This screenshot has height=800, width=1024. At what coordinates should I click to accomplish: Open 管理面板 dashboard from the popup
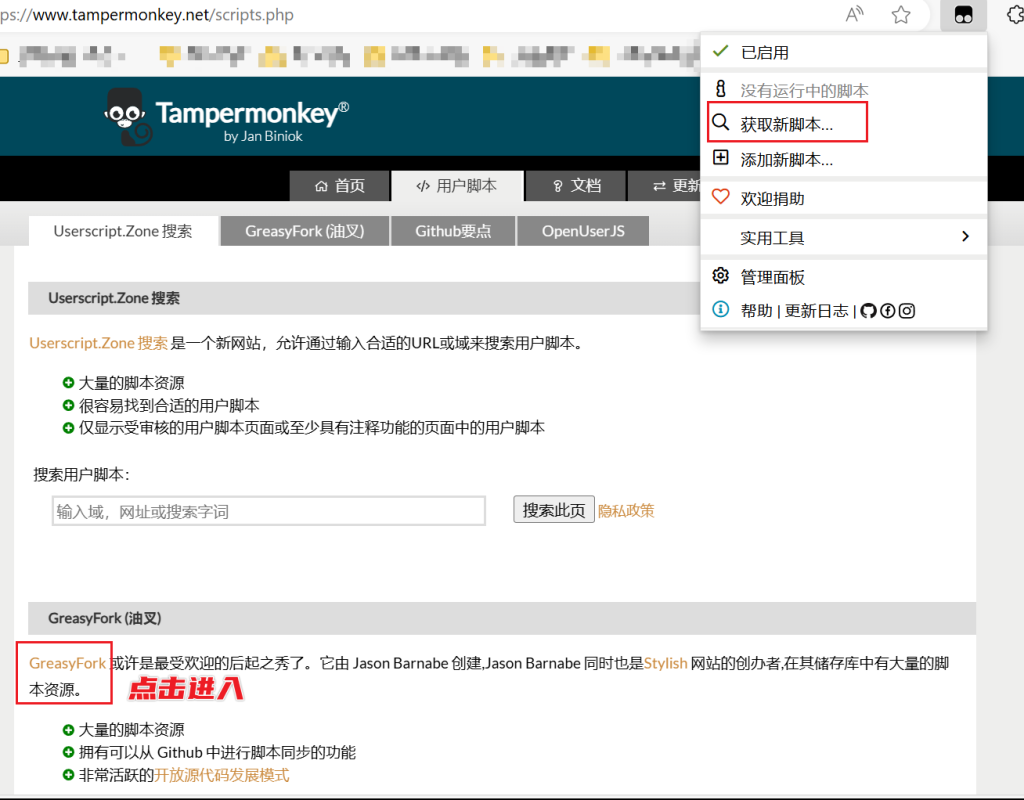pos(772,277)
